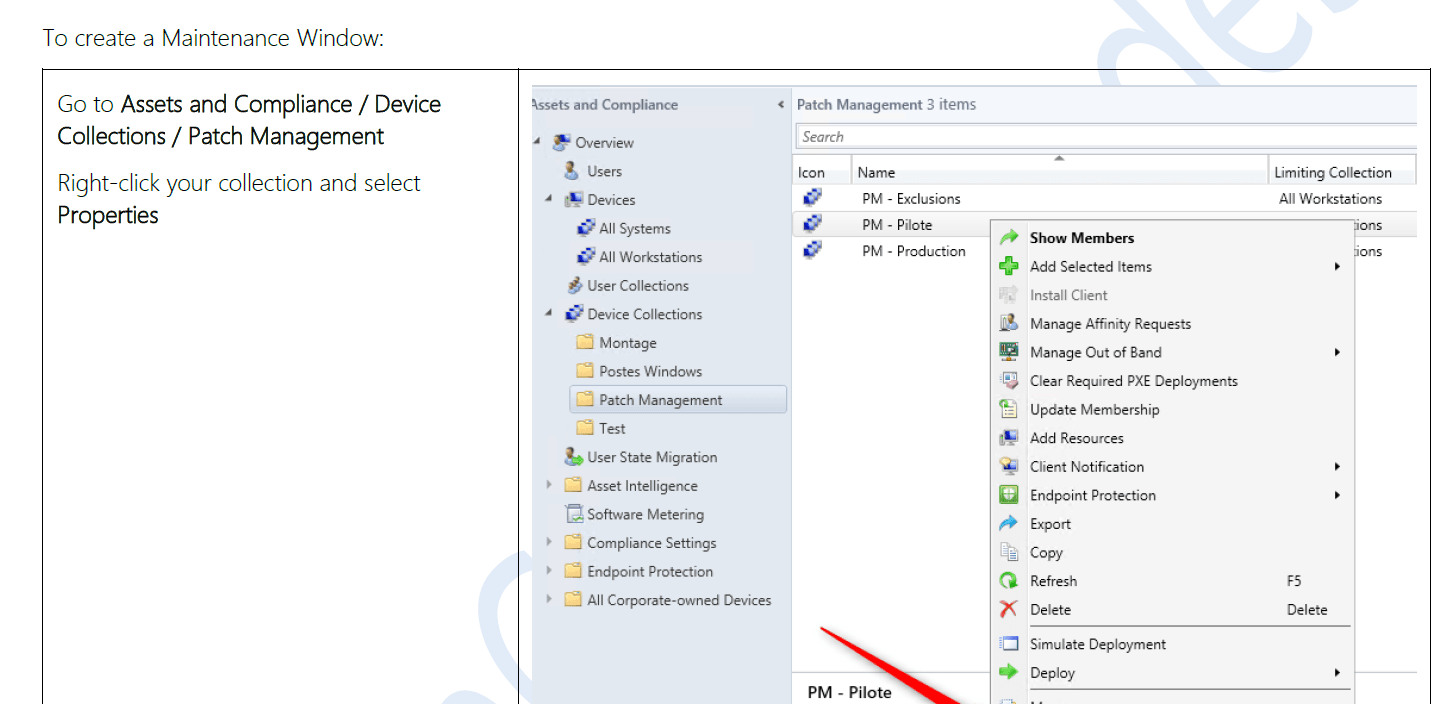The width and height of the screenshot is (1452, 704).
Task: Select Clear Required PXE Deployments
Action: pyautogui.click(x=1133, y=381)
